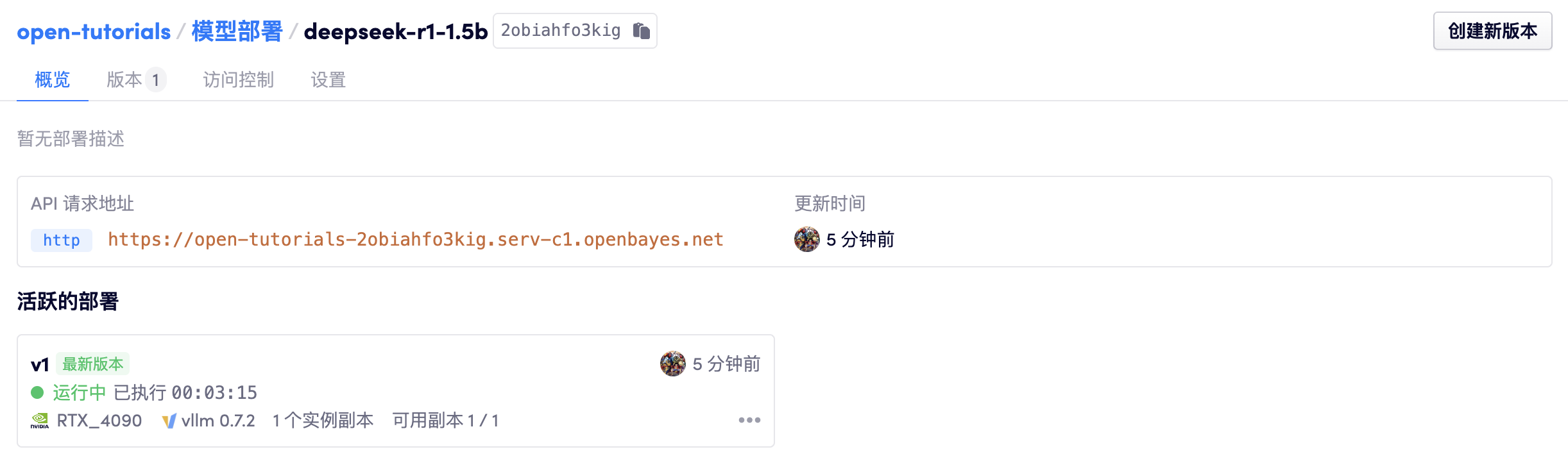The height and width of the screenshot is (463, 1568).
Task: Switch to the 设置 tab
Action: (x=329, y=80)
